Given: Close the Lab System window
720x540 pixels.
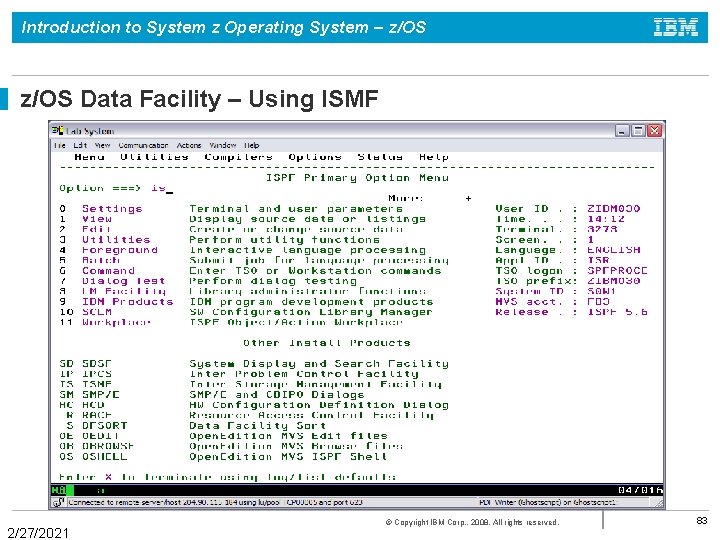Looking at the screenshot, I should pyautogui.click(x=655, y=131).
